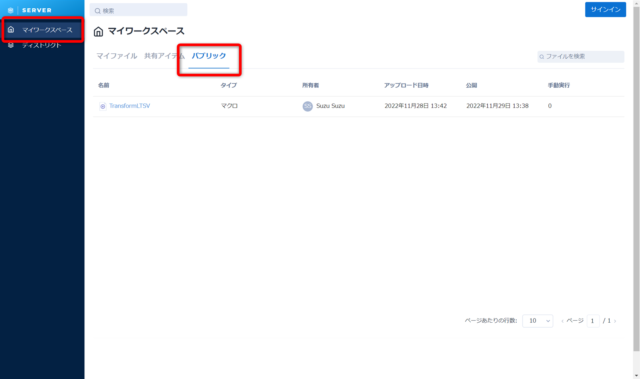Open マイワークスペース in the sidebar

(42, 30)
